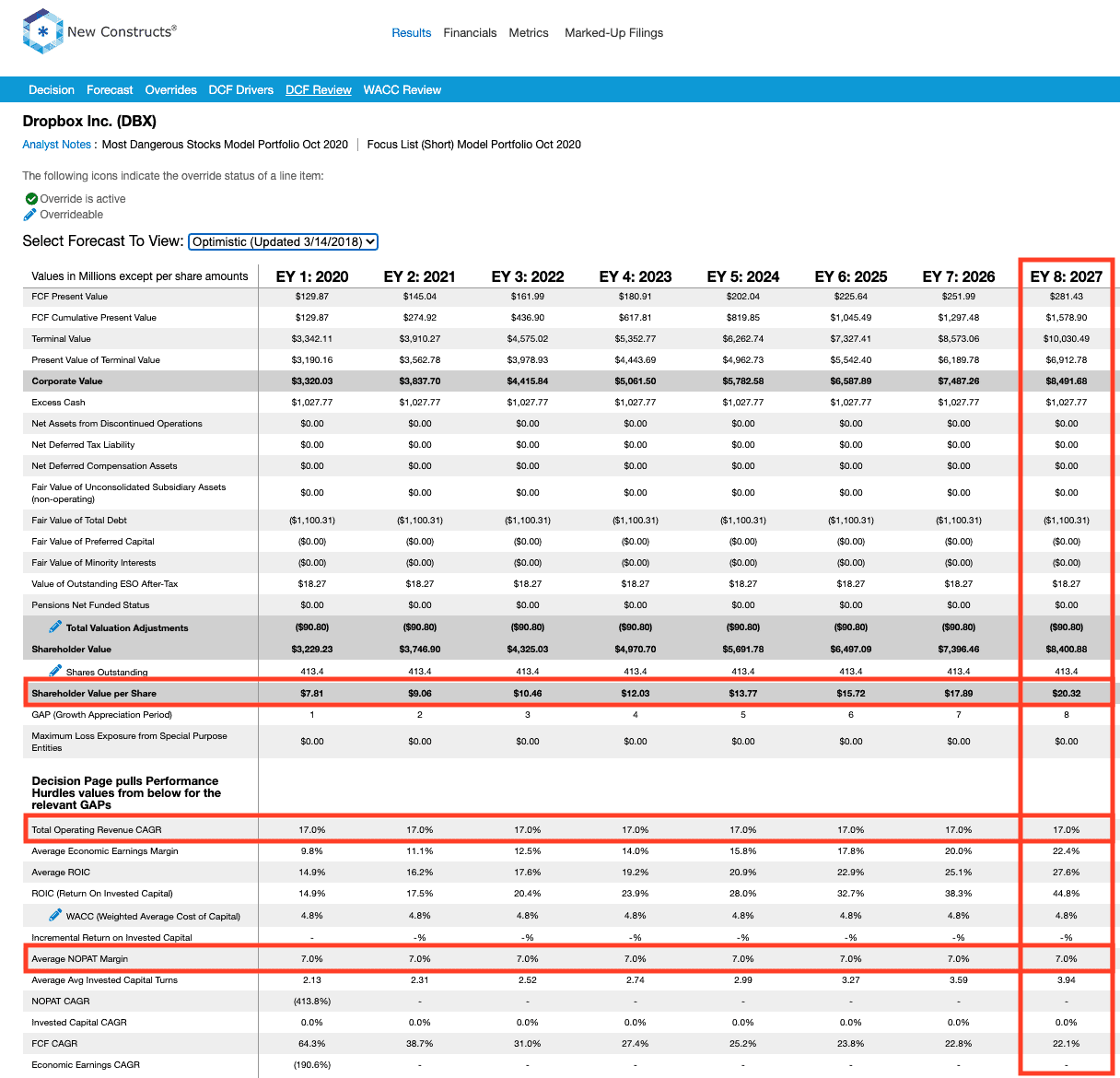The height and width of the screenshot is (1078, 1120).
Task: Click the 22.4% Average Economic Earnings Margin cell
Action: [x=1067, y=851]
